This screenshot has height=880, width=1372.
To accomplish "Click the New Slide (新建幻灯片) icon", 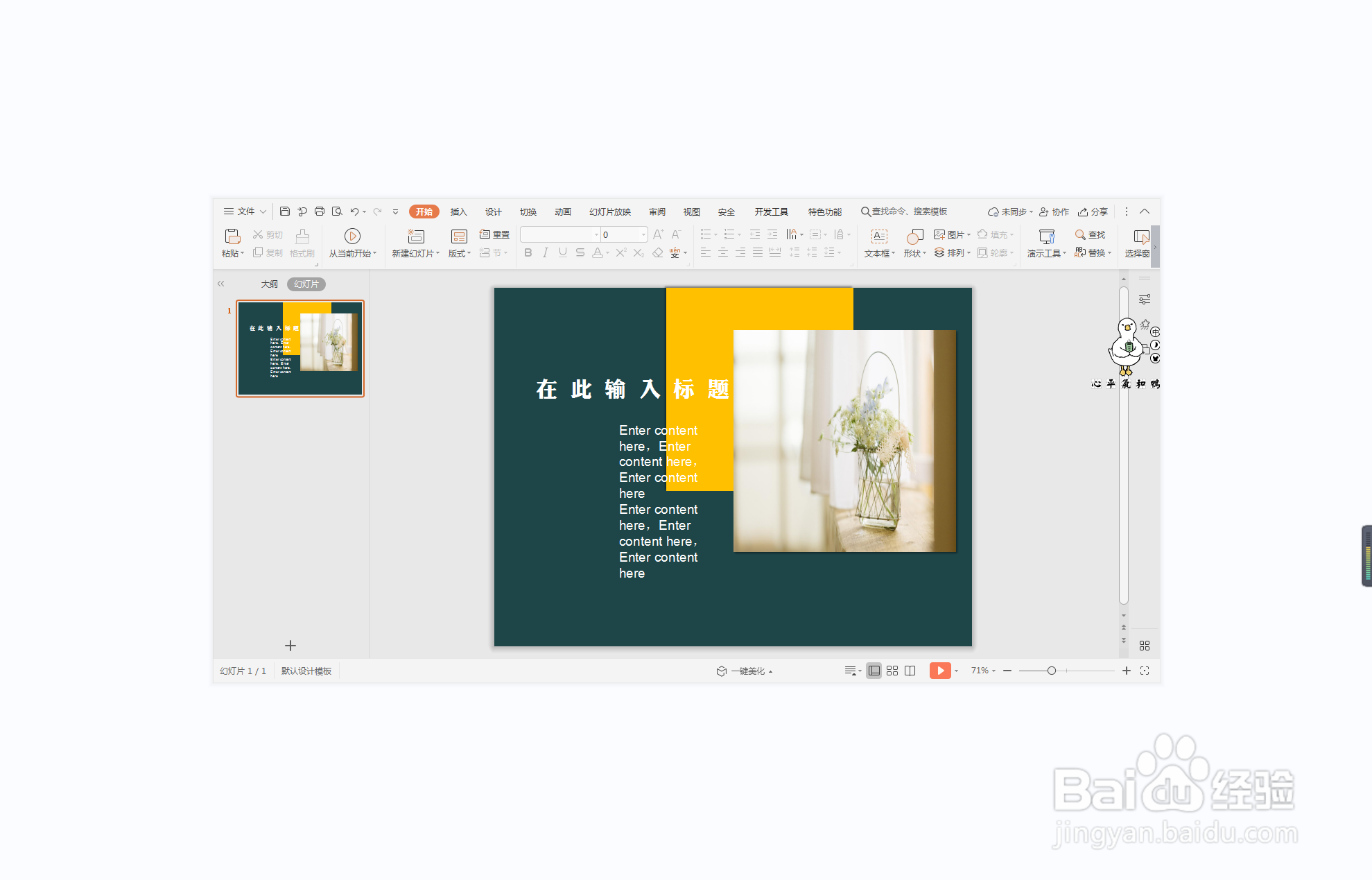I will tap(415, 236).
